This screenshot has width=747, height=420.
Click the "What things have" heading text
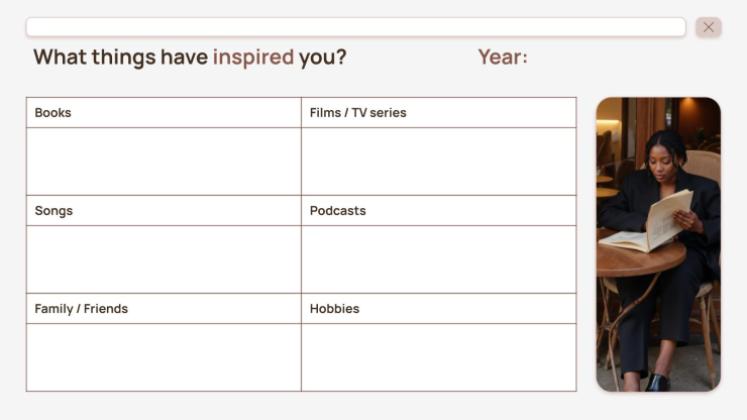pyautogui.click(x=121, y=57)
